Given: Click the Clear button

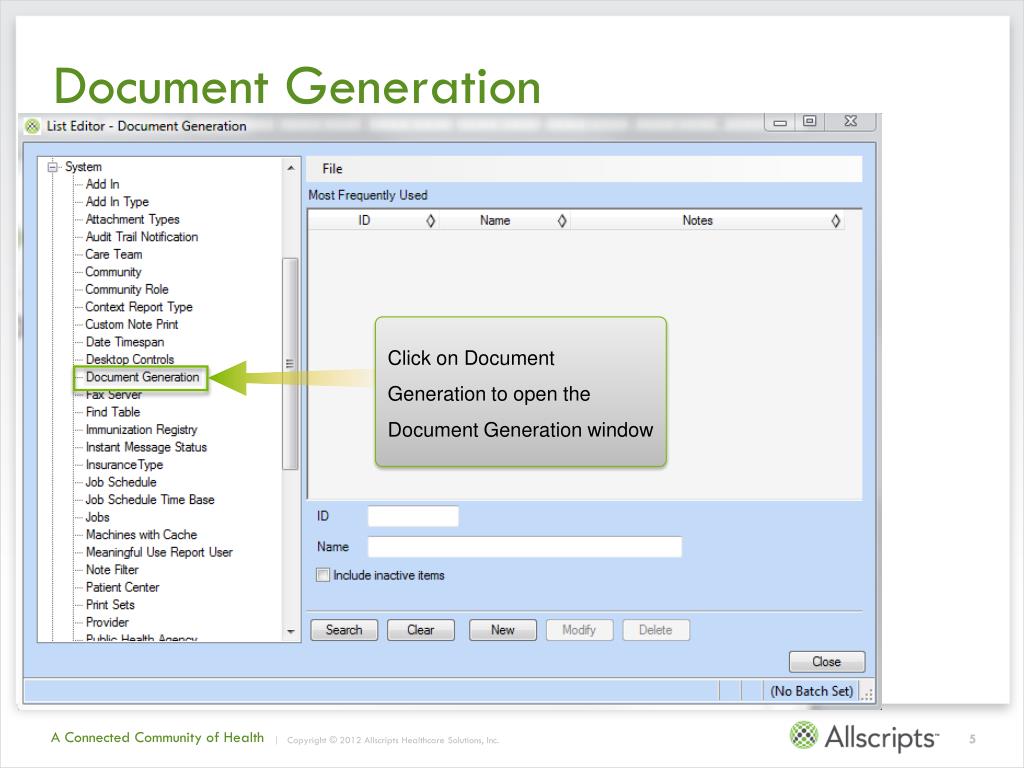Looking at the screenshot, I should (x=421, y=630).
